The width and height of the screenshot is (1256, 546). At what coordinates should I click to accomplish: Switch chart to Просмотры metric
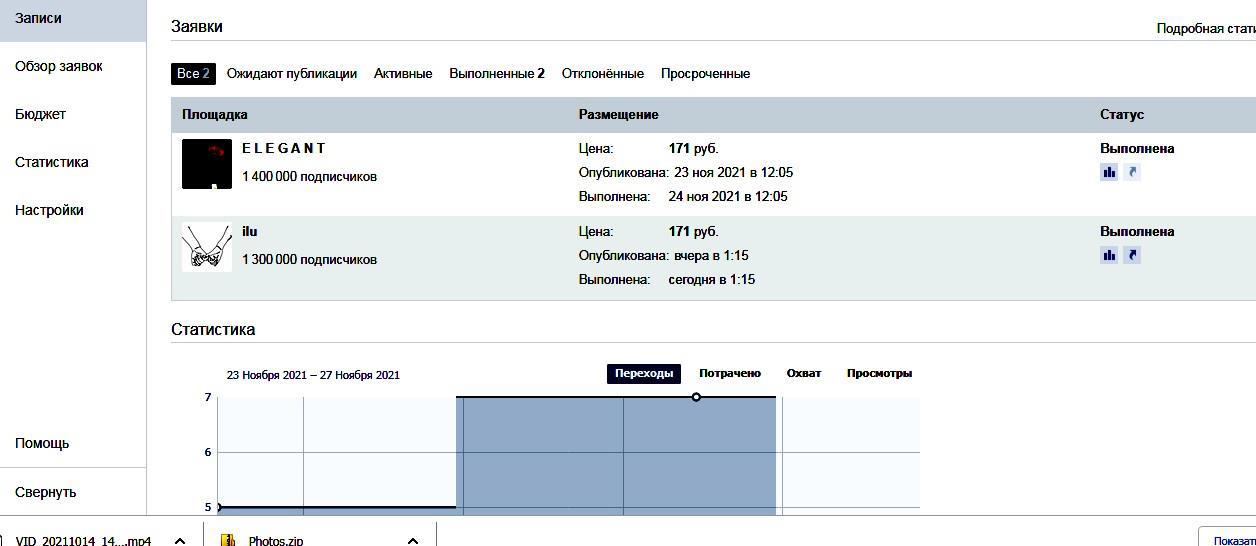pyautogui.click(x=879, y=373)
